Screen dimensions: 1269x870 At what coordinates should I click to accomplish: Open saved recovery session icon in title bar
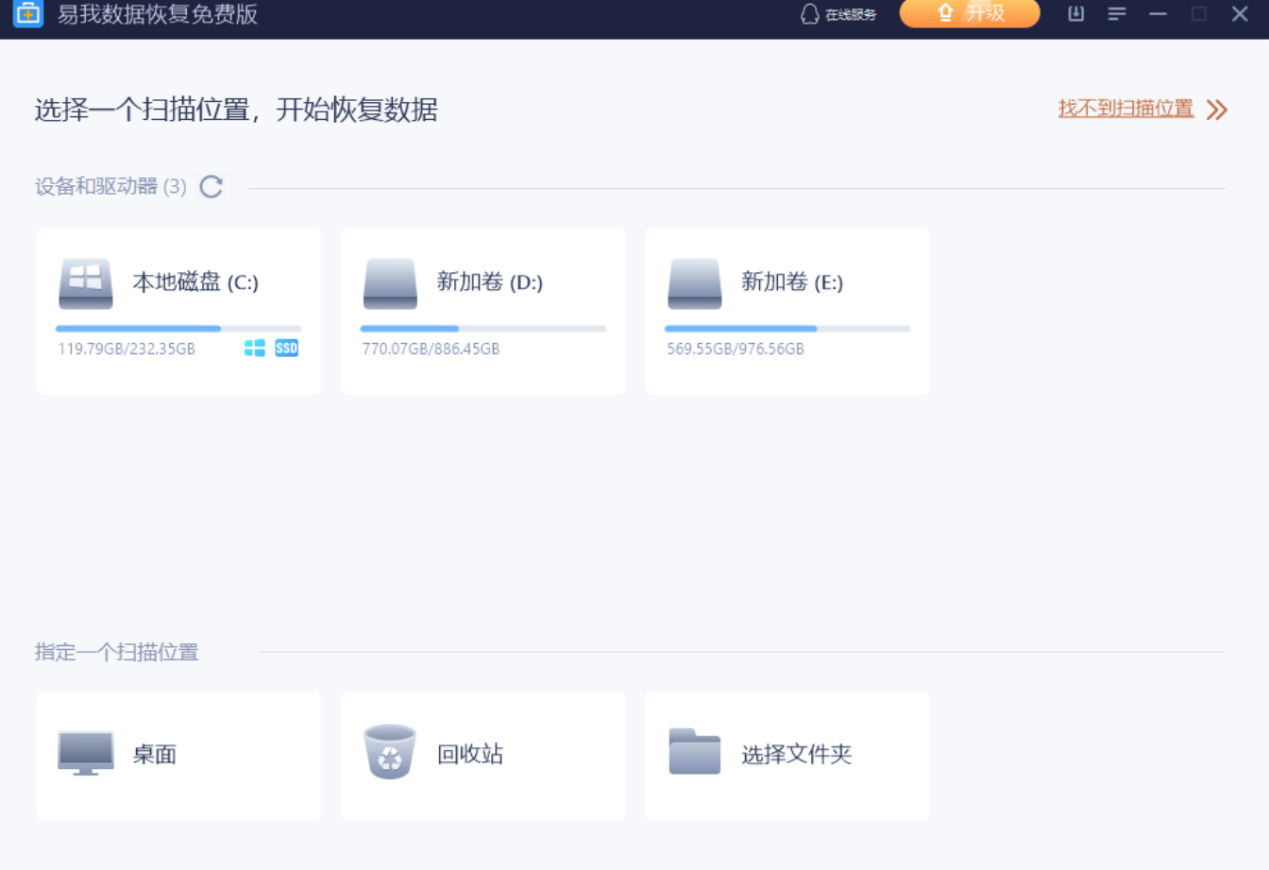(1075, 14)
